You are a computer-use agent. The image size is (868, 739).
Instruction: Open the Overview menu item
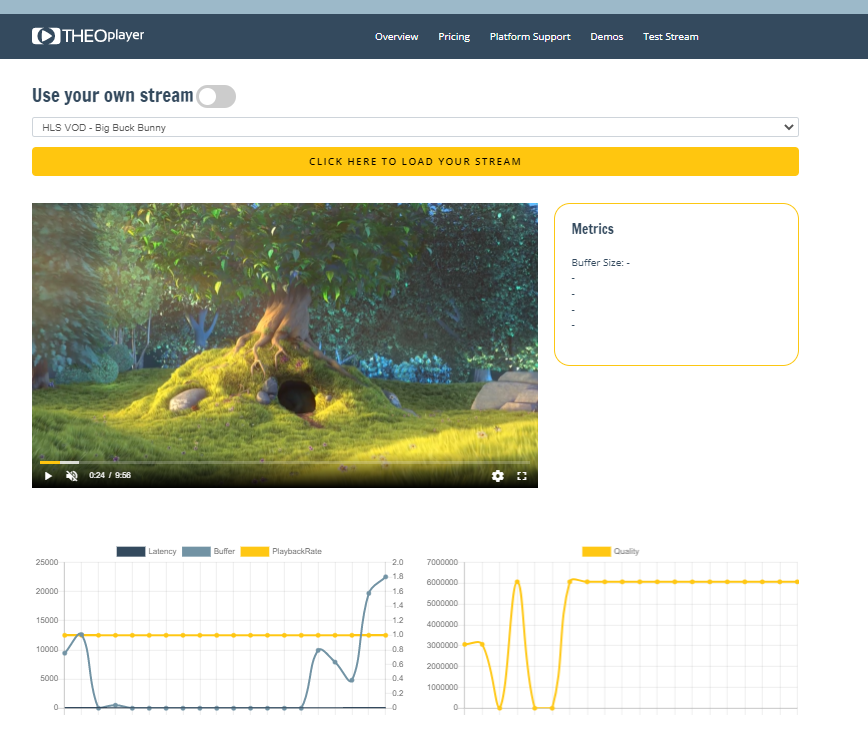[x=396, y=37]
